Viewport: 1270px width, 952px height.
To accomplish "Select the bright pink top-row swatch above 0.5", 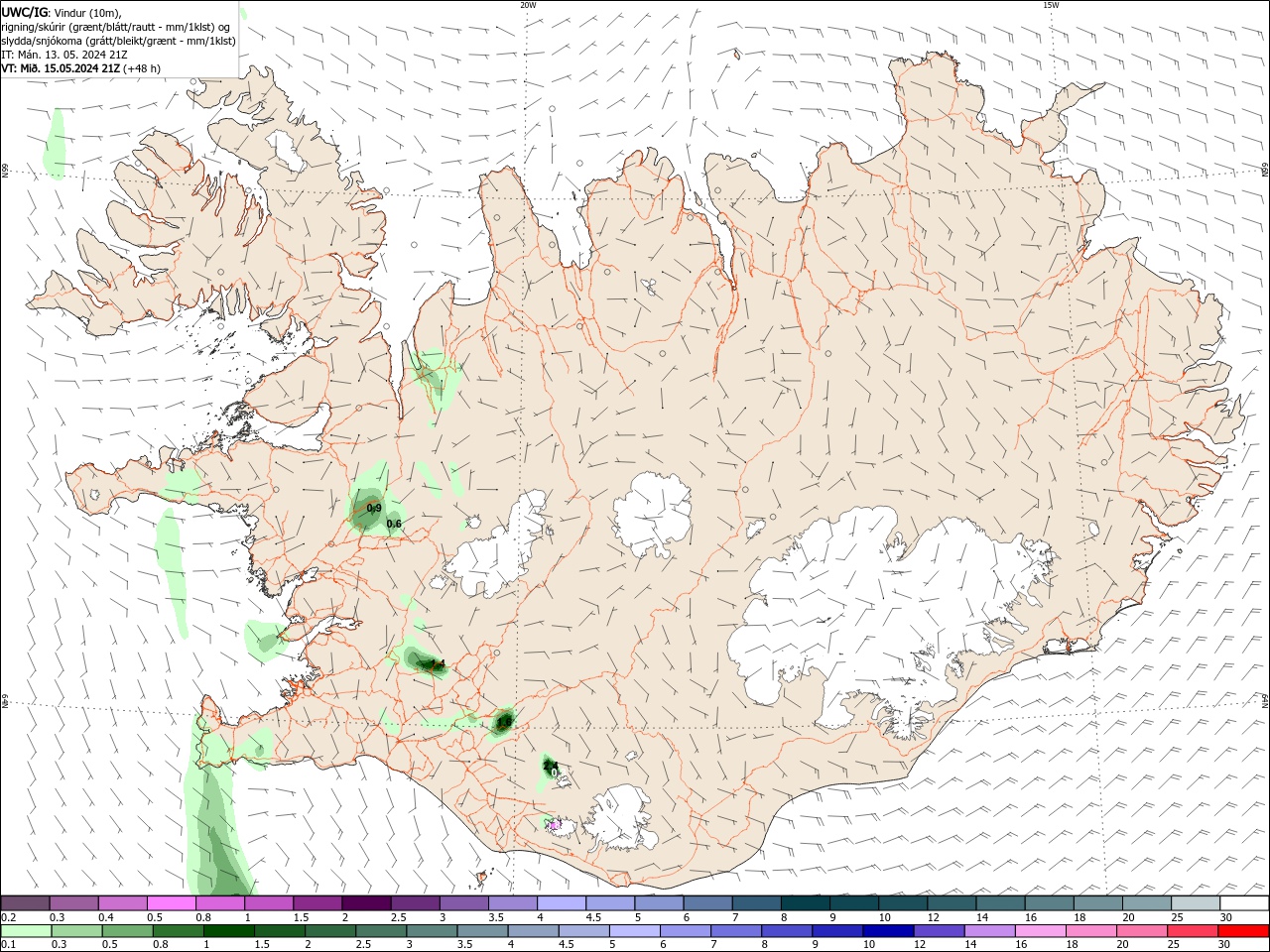I will (171, 903).
